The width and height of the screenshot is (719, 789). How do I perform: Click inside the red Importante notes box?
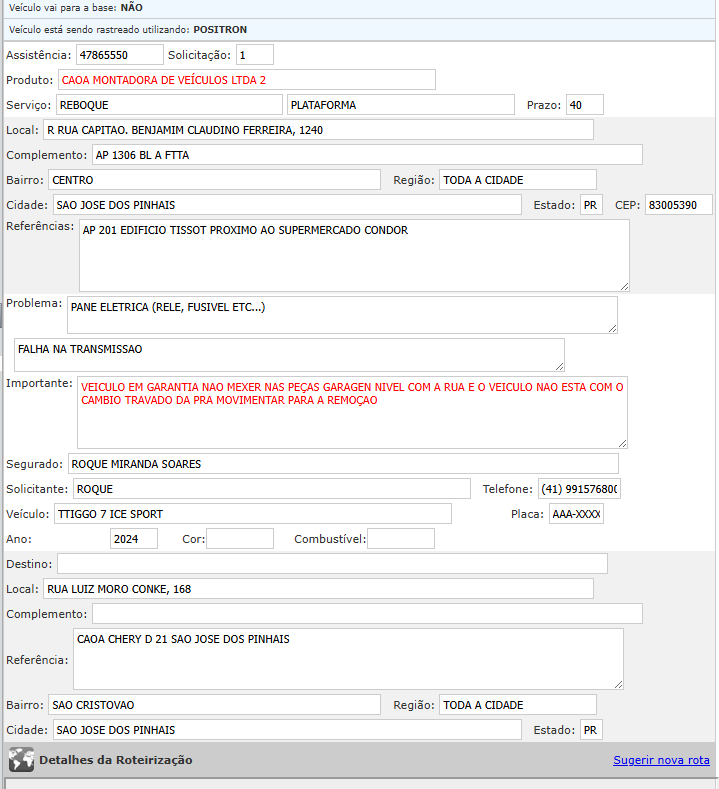pyautogui.click(x=352, y=412)
